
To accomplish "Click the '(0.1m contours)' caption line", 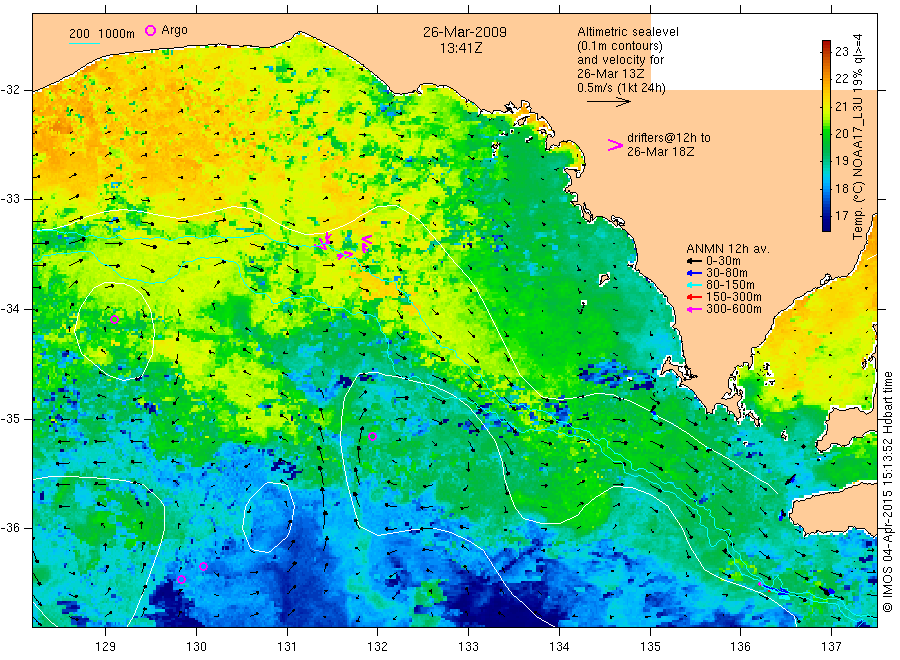I will 620,46.
